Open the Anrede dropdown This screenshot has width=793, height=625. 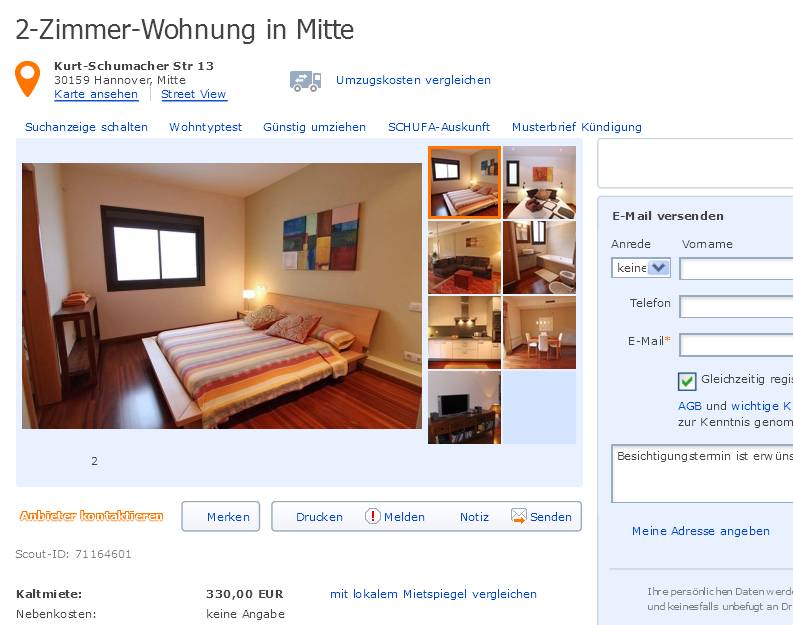coord(641,267)
